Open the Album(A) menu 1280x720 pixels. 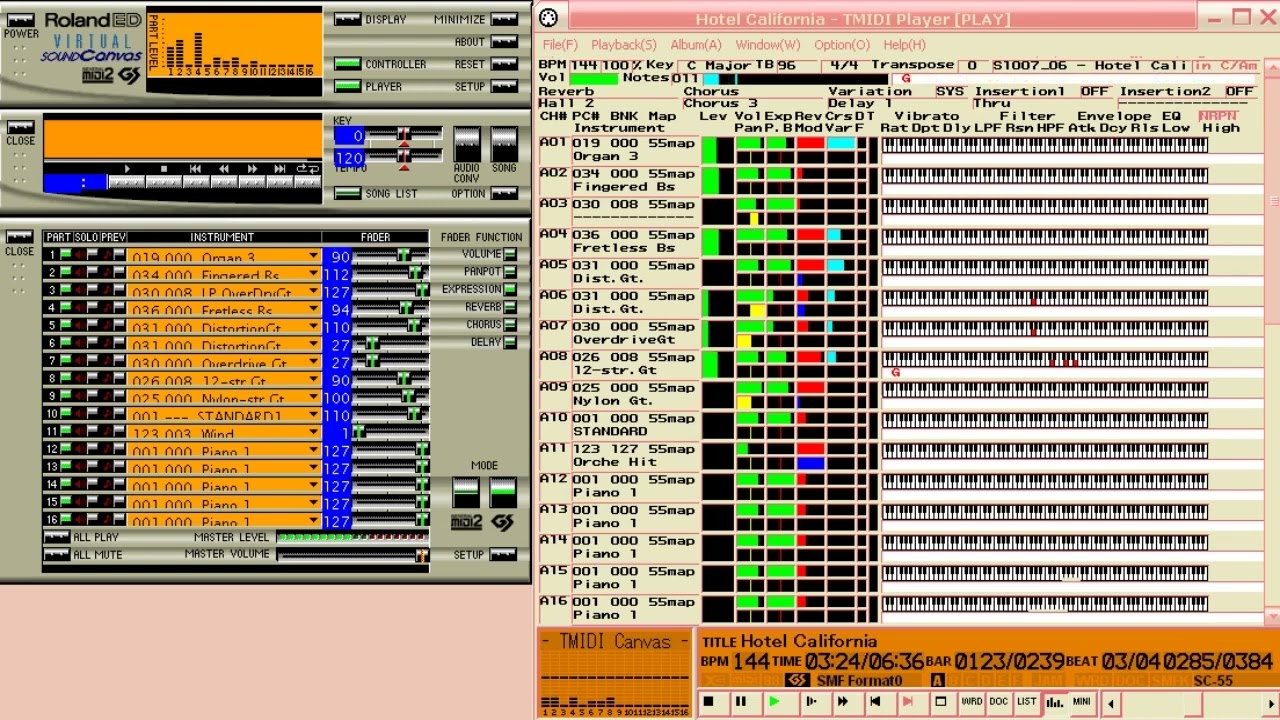[695, 45]
